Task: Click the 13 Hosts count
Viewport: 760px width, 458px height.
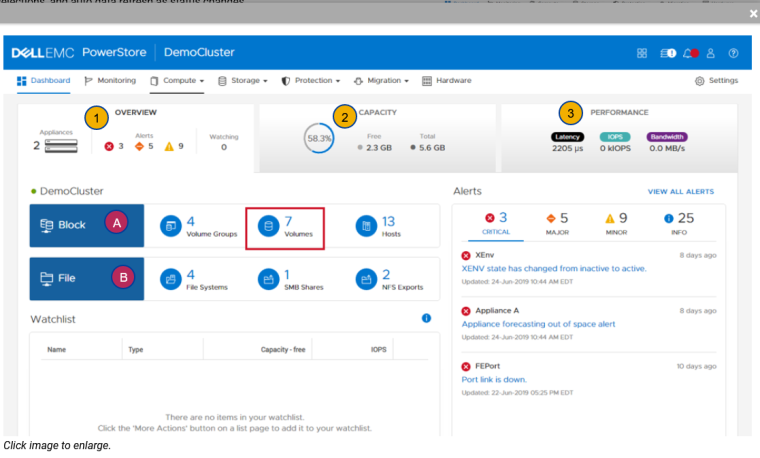Action: click(388, 222)
